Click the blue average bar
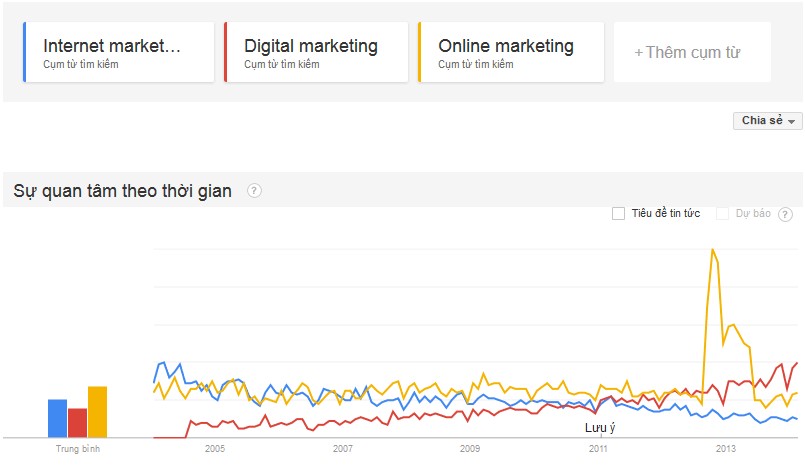The height and width of the screenshot is (465, 805). point(57,418)
